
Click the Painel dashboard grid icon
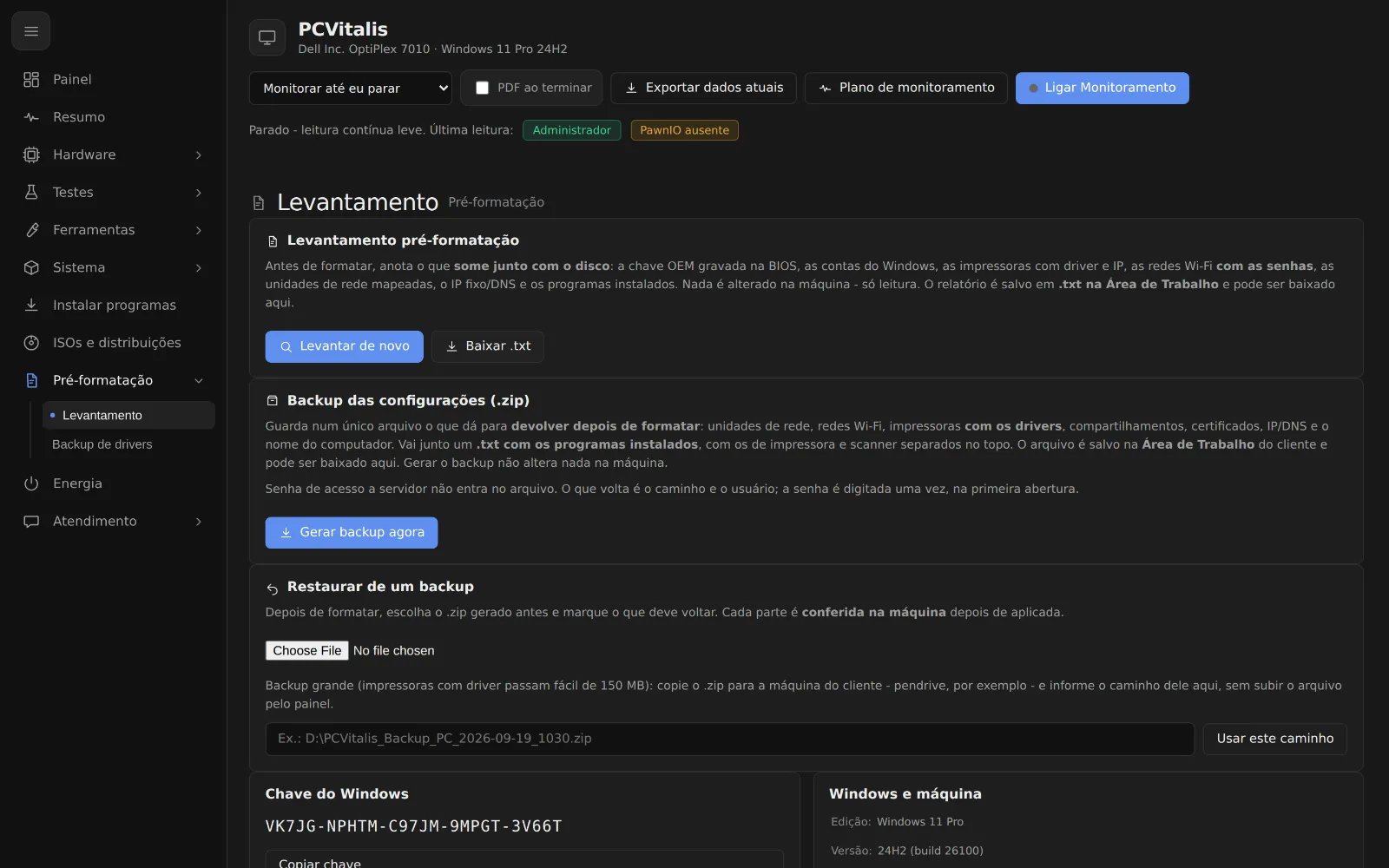(x=31, y=79)
